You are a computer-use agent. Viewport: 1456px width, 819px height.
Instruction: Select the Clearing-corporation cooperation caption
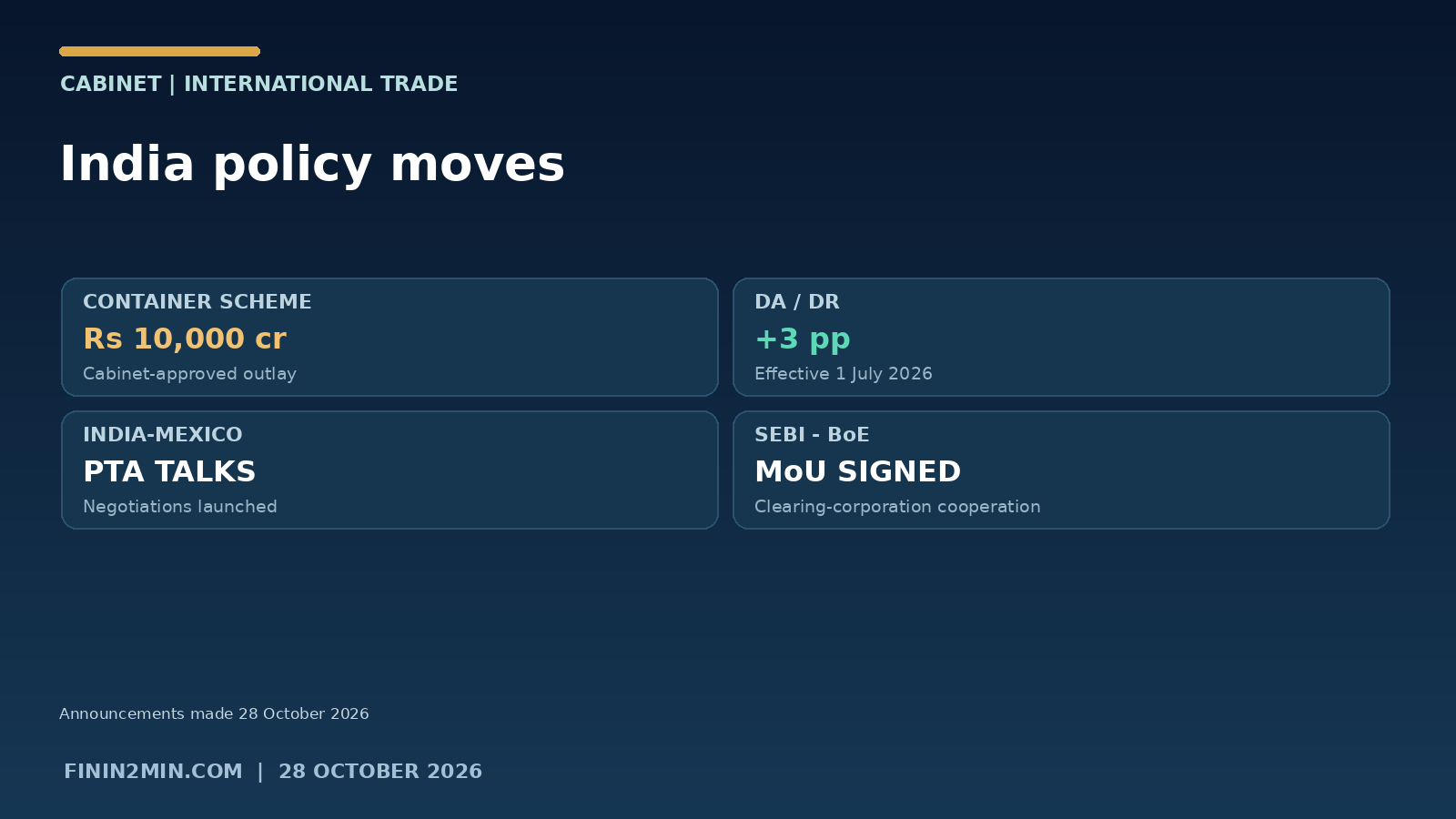(x=897, y=507)
